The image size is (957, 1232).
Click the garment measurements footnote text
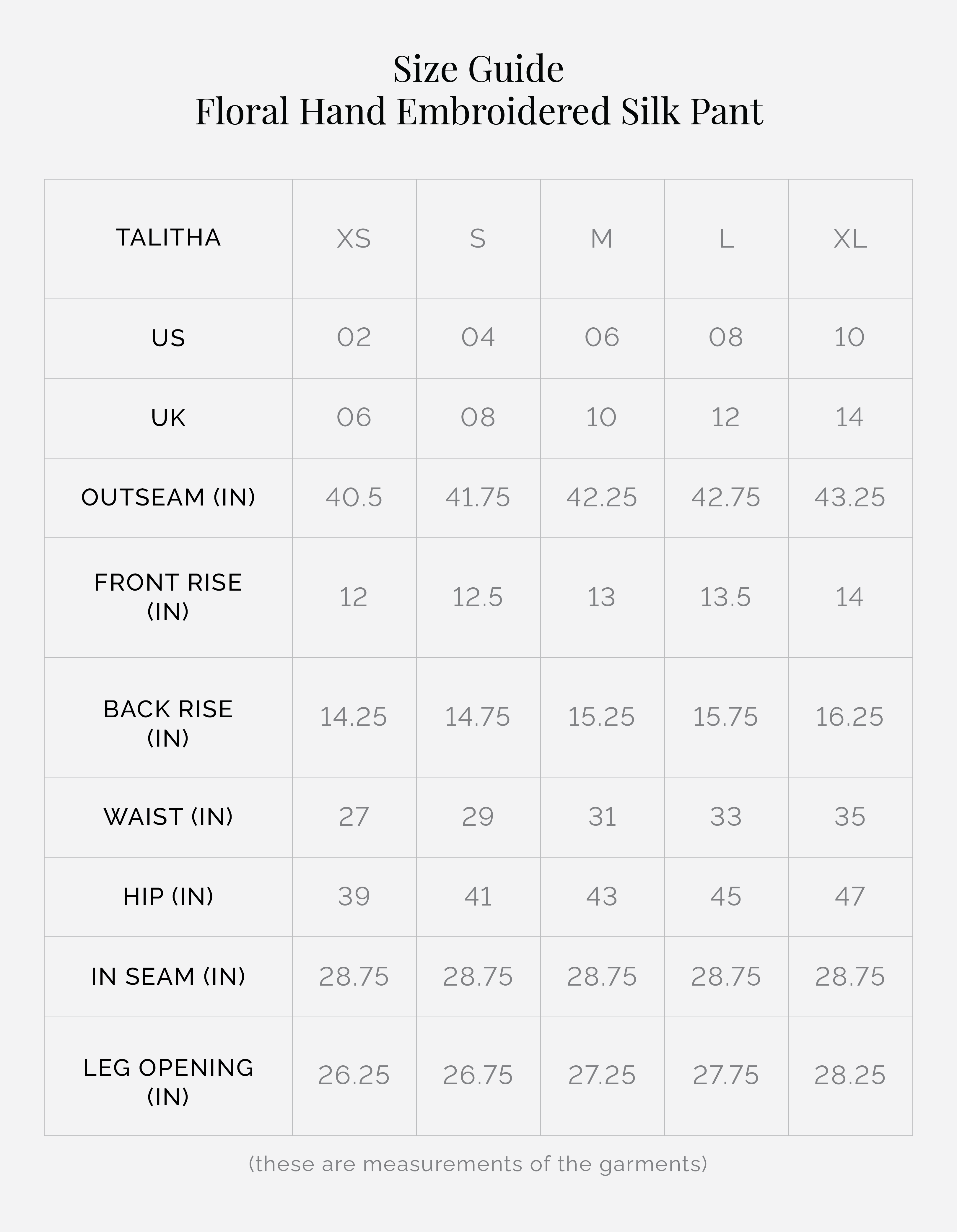478,1163
